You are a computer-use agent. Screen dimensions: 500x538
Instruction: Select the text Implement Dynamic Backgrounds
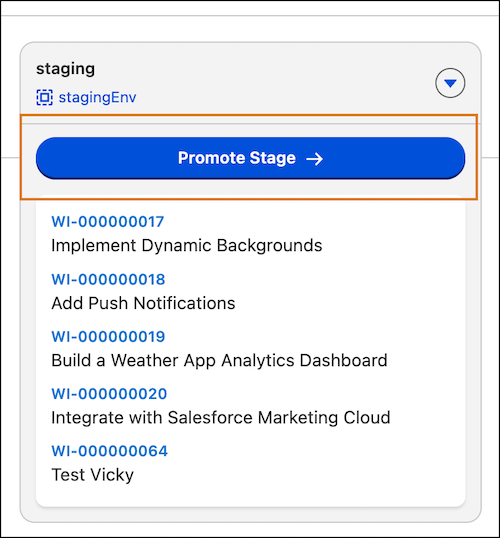[x=187, y=246]
